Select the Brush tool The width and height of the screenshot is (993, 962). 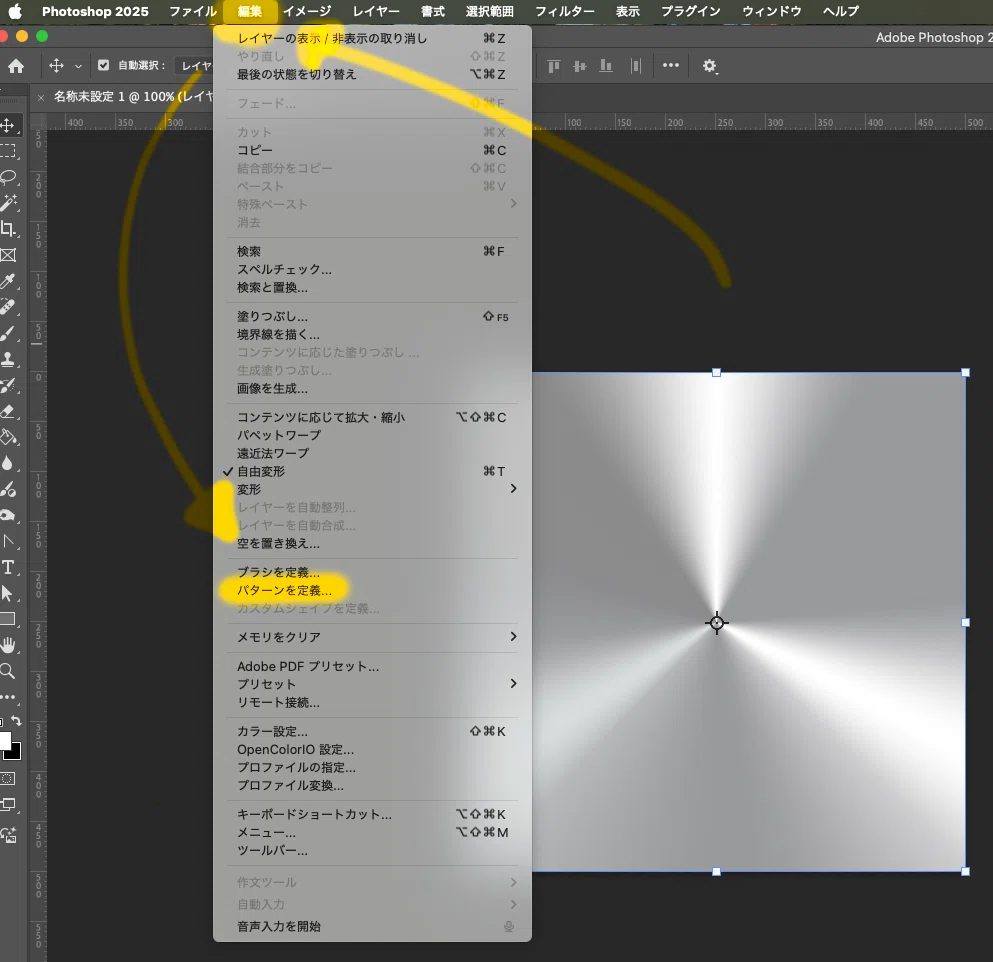[8, 333]
